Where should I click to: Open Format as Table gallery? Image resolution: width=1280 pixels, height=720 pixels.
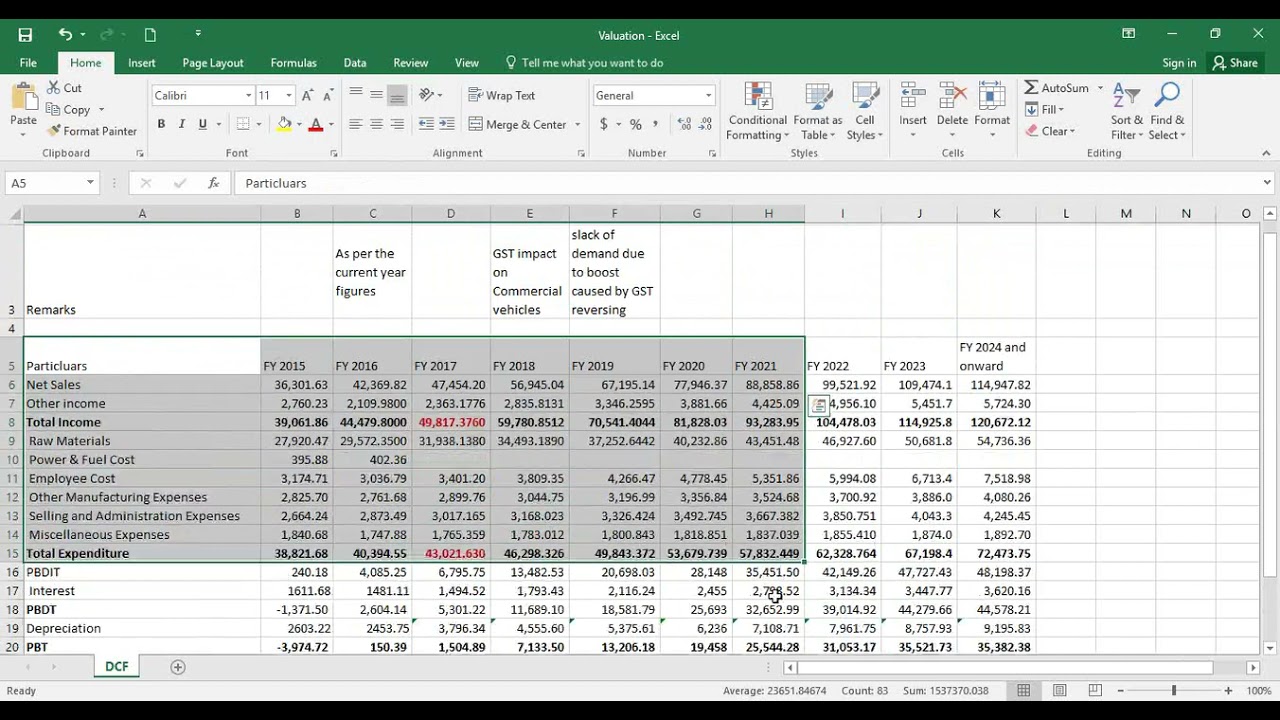click(x=817, y=111)
